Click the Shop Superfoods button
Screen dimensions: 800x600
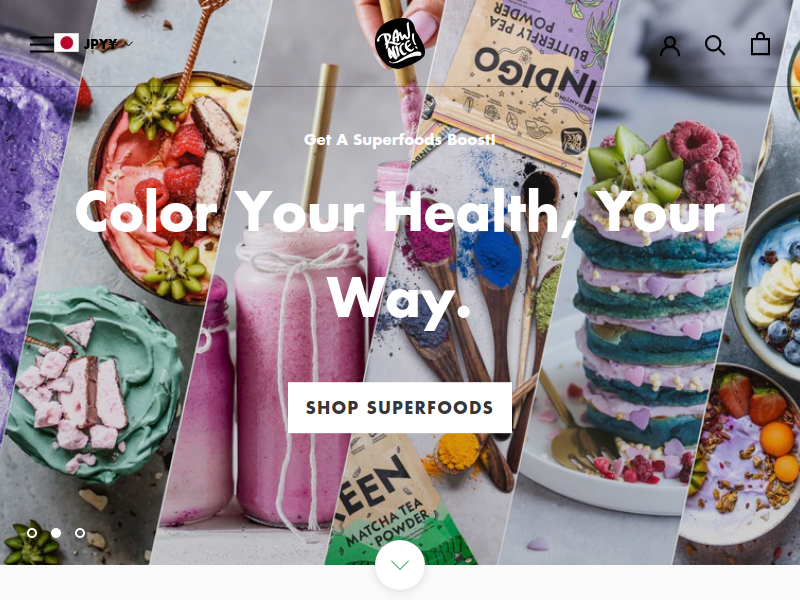(x=399, y=407)
